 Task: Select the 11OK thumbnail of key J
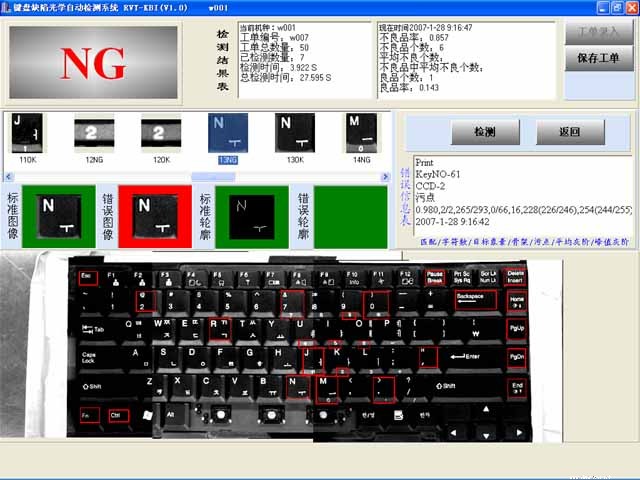[27, 133]
